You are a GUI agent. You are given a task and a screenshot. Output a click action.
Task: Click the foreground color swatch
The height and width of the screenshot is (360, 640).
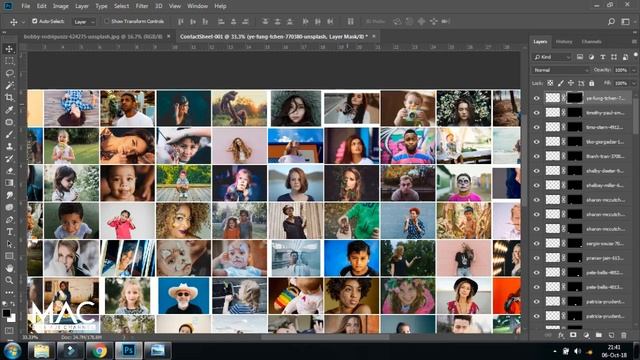[6, 313]
